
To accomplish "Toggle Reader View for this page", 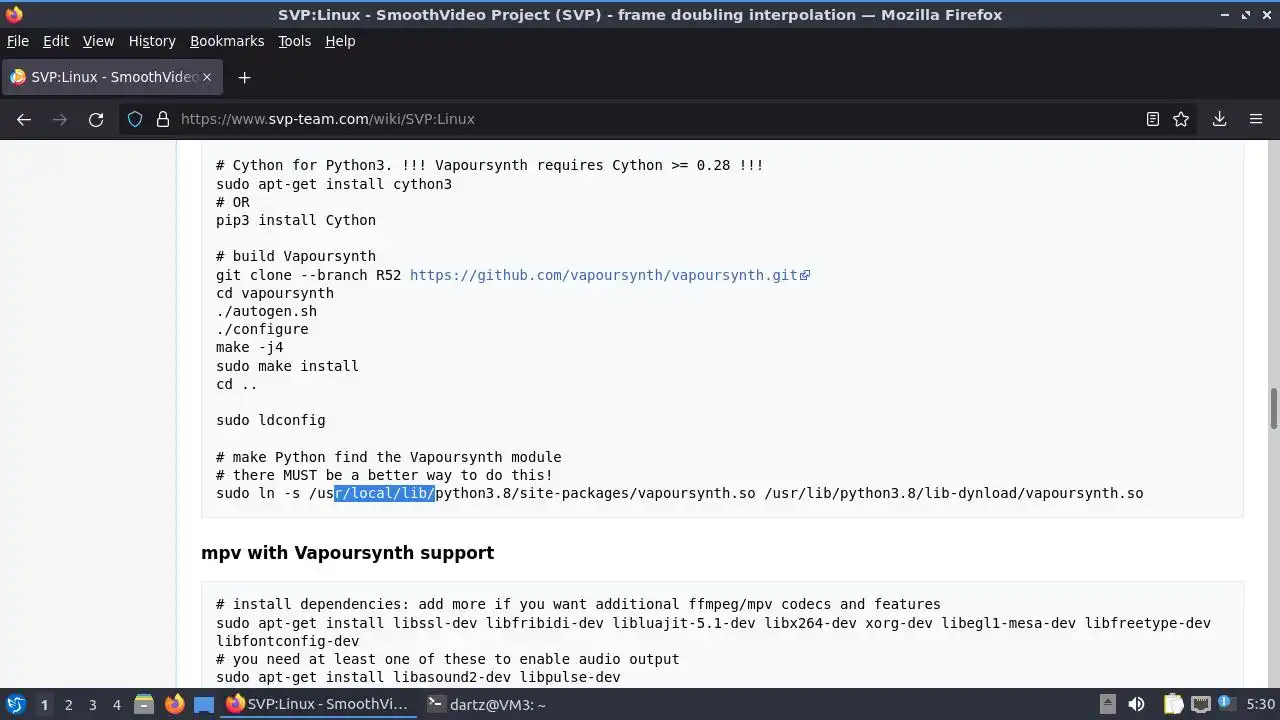I will click(x=1152, y=119).
